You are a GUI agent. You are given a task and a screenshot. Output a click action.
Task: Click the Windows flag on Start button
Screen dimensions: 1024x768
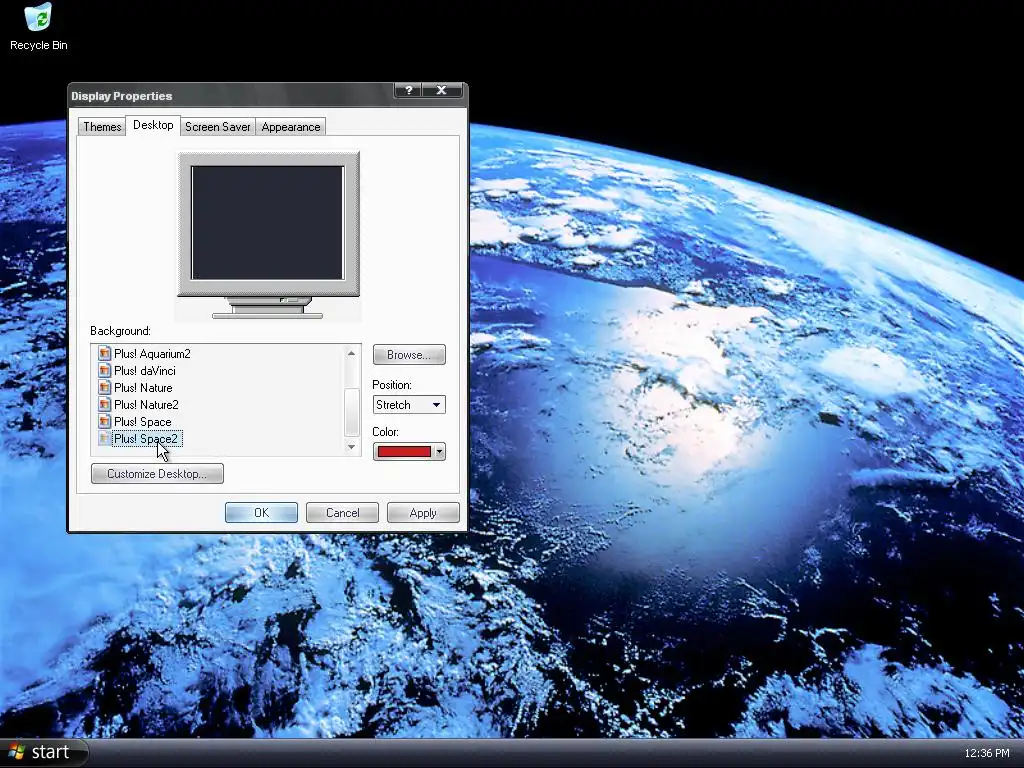click(x=16, y=752)
